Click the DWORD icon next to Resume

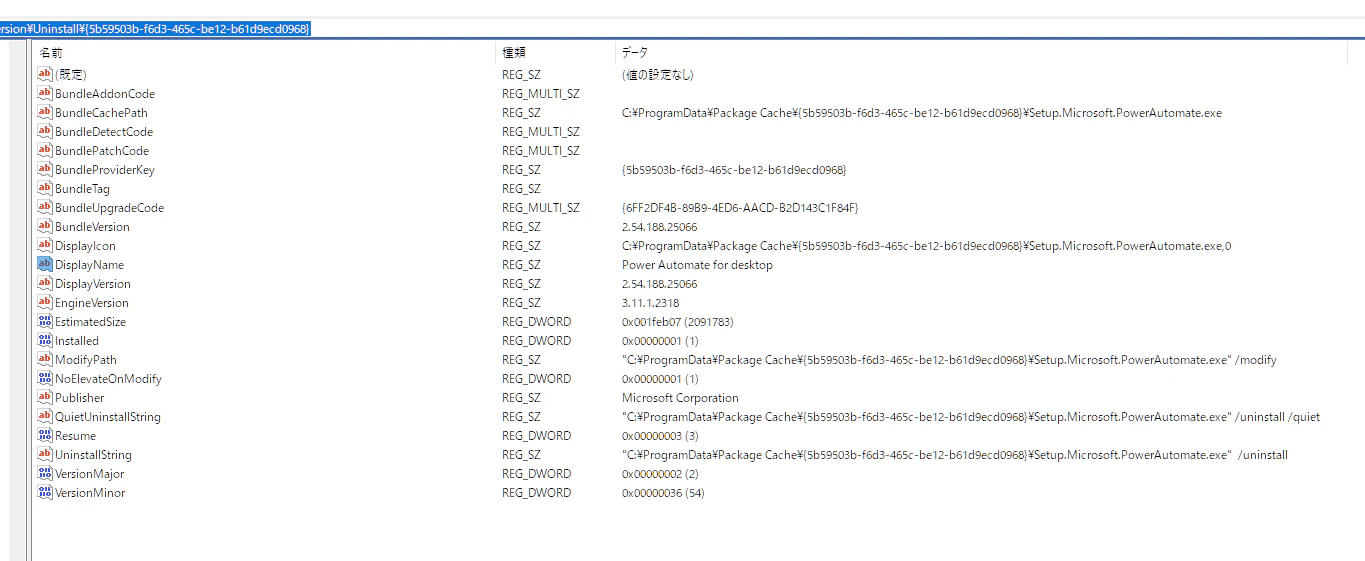click(x=44, y=435)
